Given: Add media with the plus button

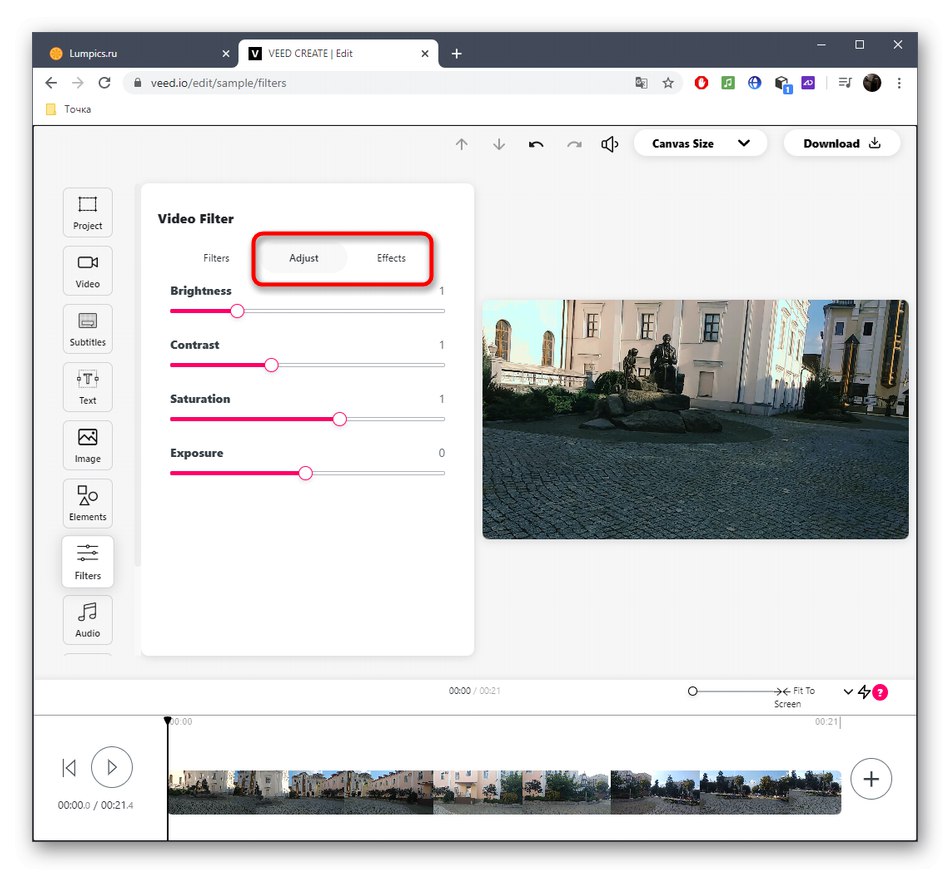Looking at the screenshot, I should [871, 779].
